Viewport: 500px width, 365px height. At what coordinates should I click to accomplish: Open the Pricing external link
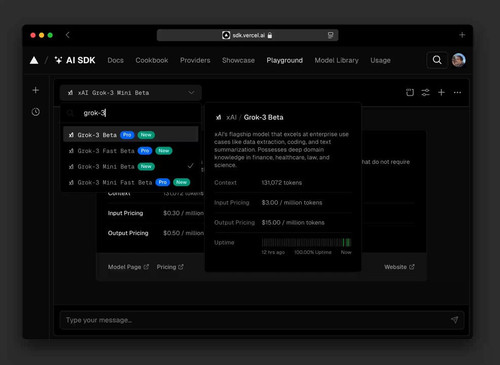tap(170, 267)
